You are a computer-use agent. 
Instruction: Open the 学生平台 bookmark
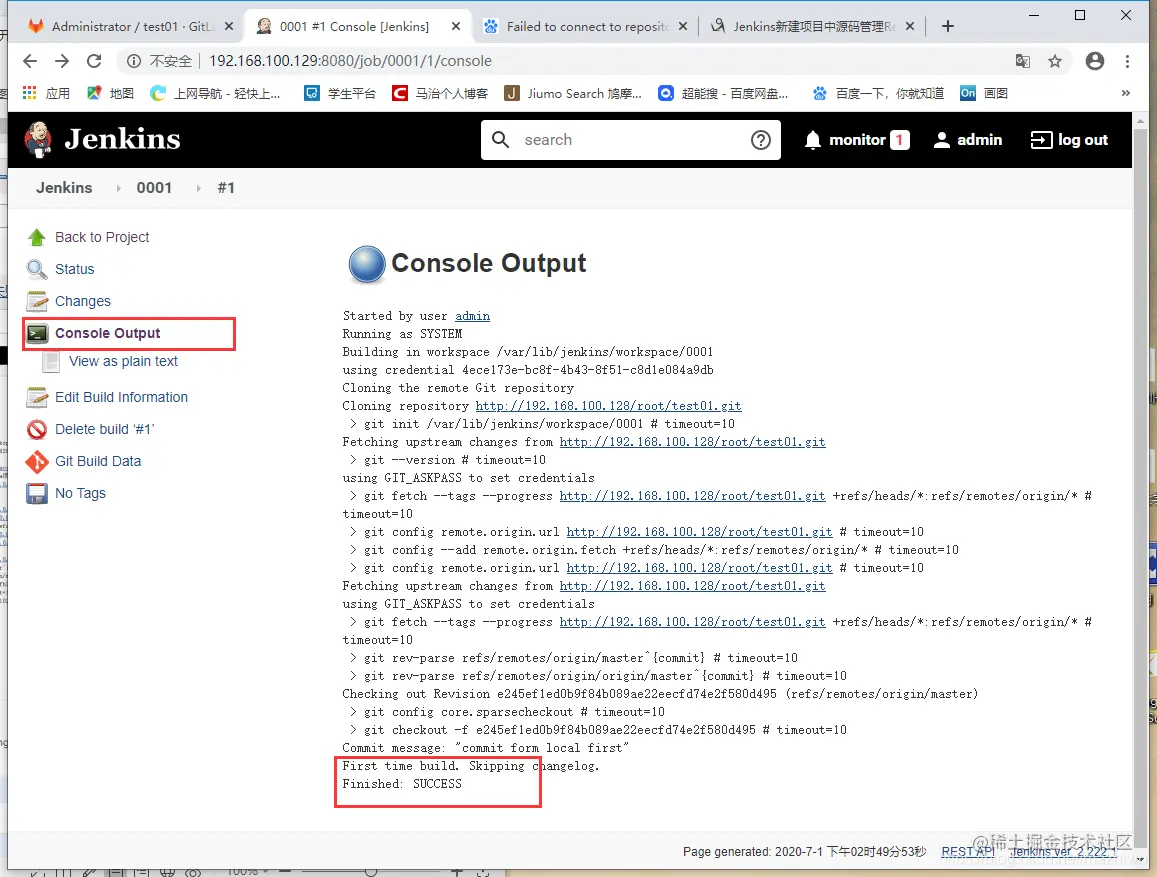click(x=340, y=93)
